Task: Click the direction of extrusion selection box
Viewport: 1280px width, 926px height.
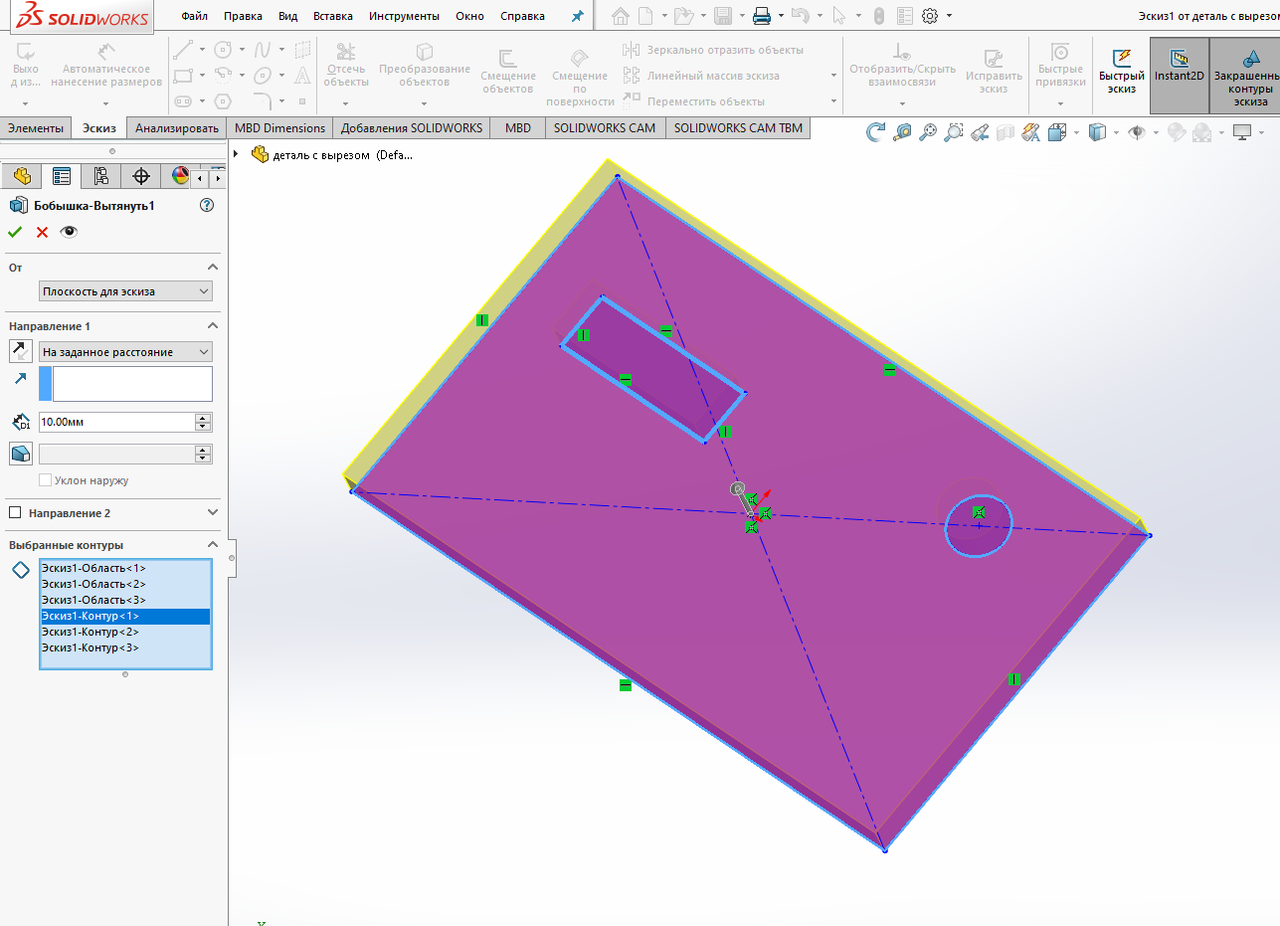Action: point(126,384)
